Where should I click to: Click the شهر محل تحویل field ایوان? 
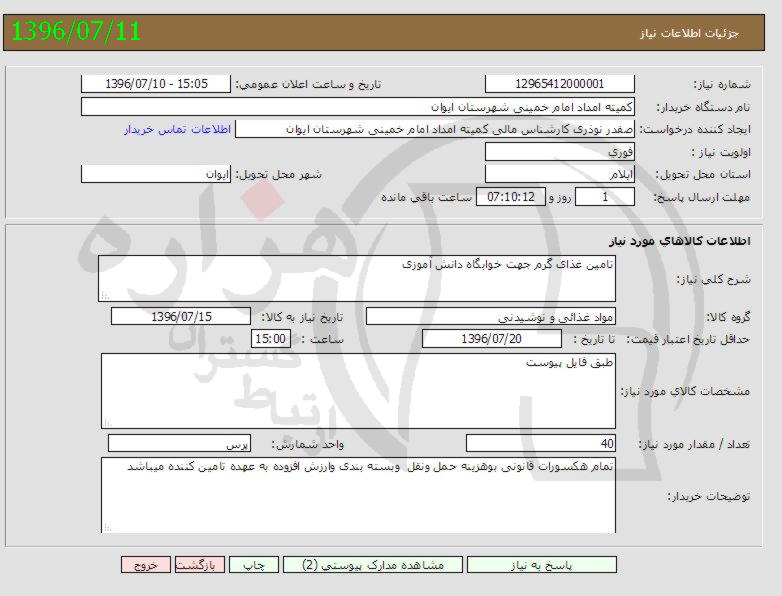pyautogui.click(x=156, y=174)
